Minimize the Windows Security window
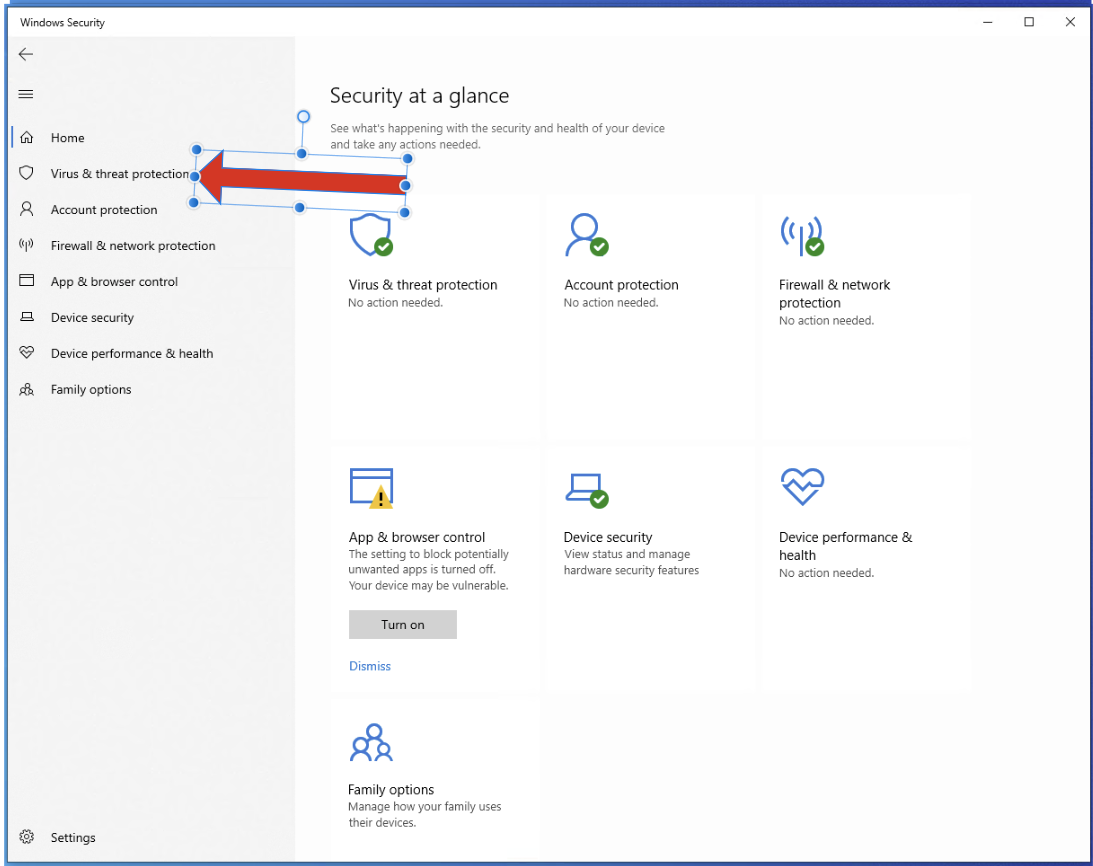The height and width of the screenshot is (866, 1093). [x=987, y=22]
